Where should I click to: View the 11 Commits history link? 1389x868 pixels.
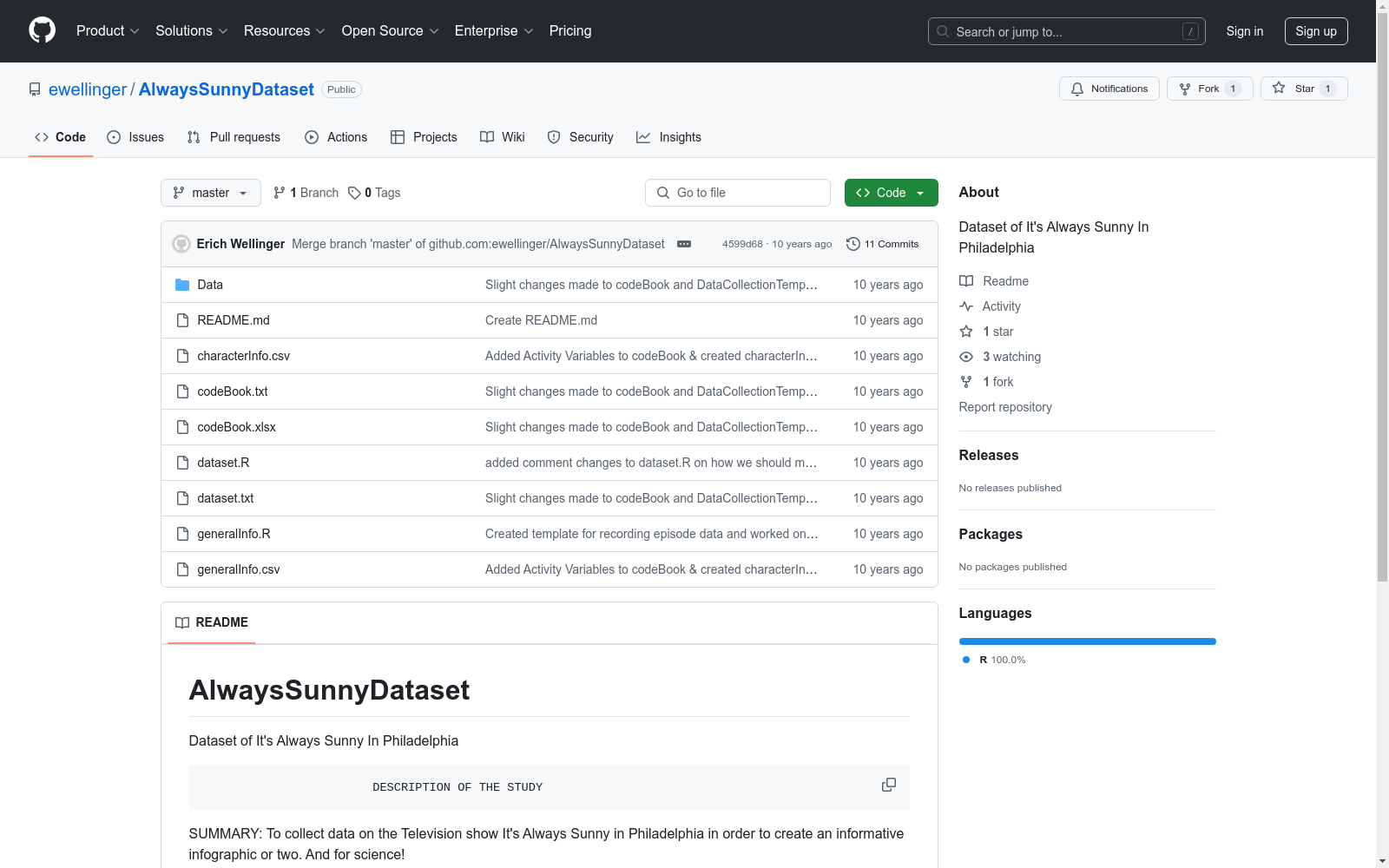pyautogui.click(x=883, y=244)
